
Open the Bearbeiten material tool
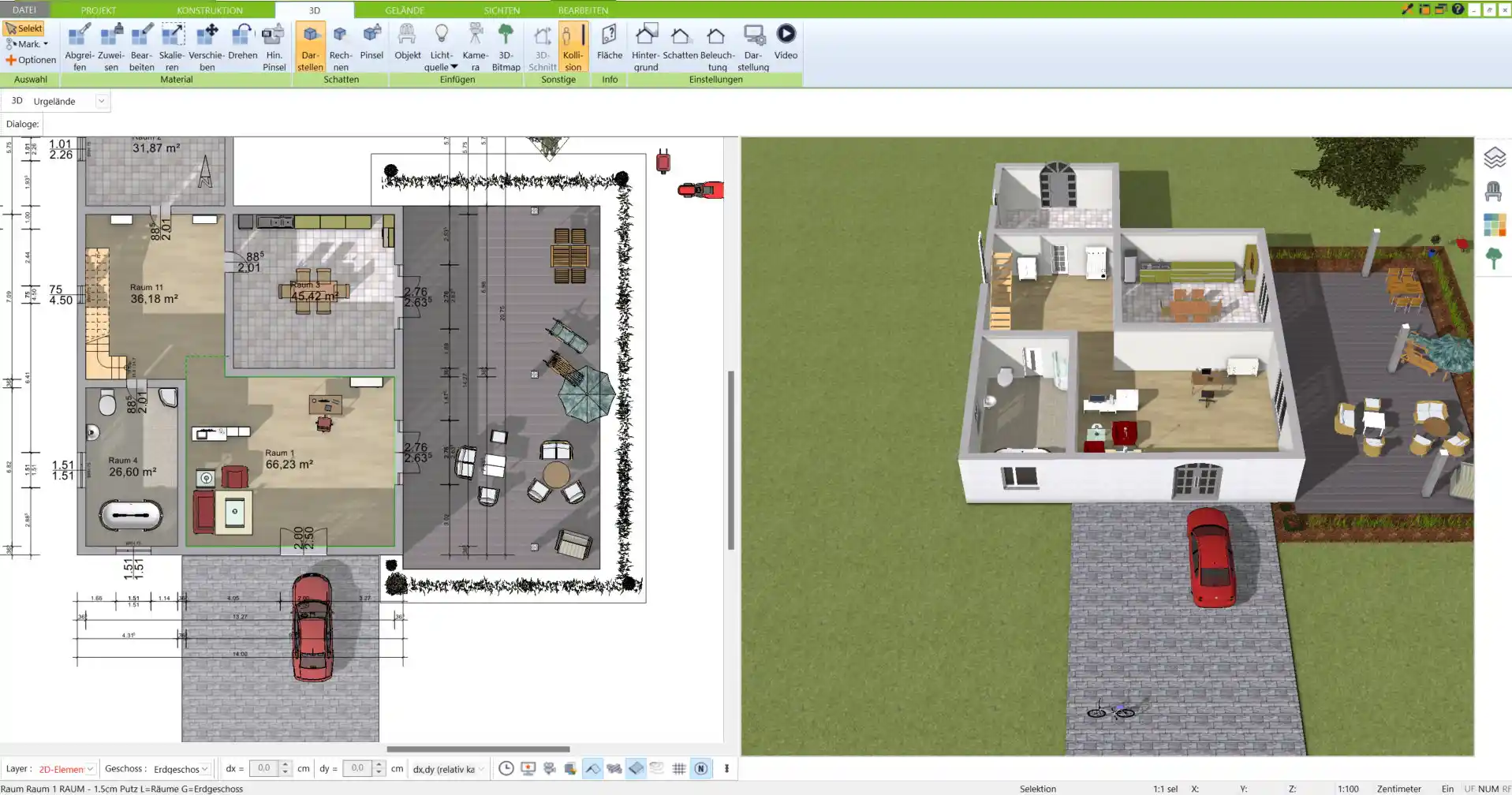(141, 47)
